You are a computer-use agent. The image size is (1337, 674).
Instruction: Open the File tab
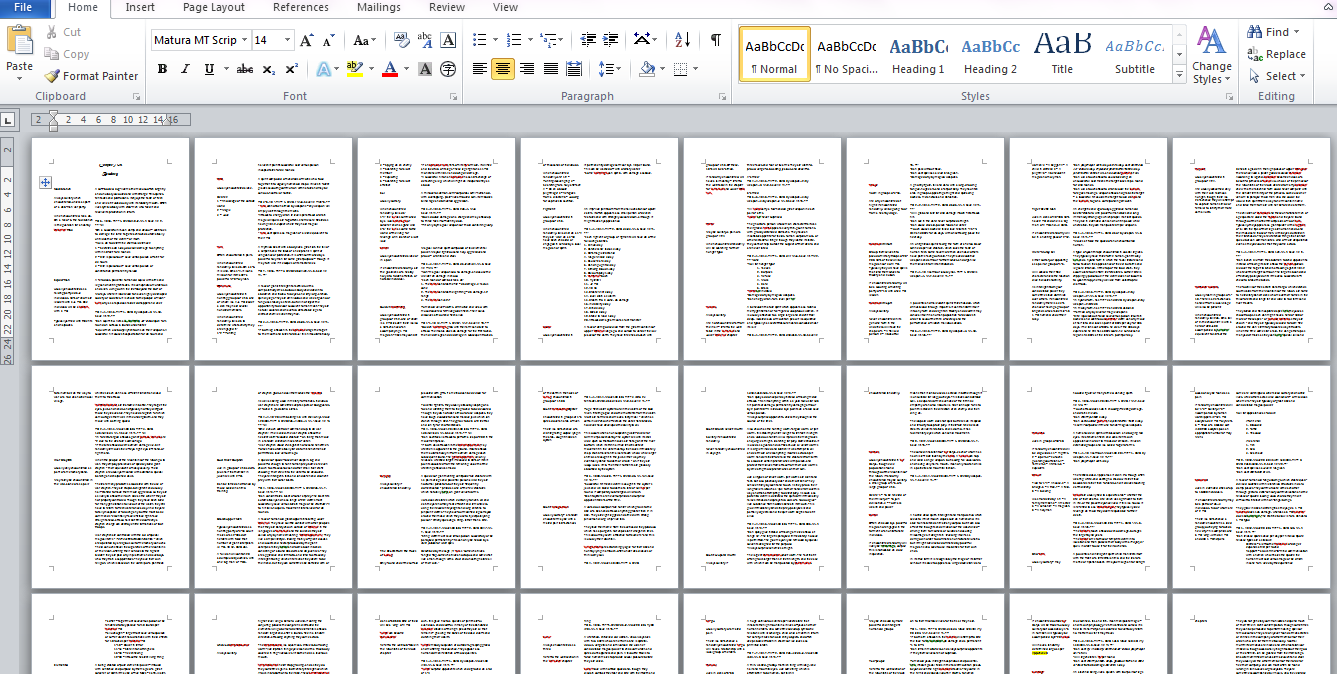23,7
